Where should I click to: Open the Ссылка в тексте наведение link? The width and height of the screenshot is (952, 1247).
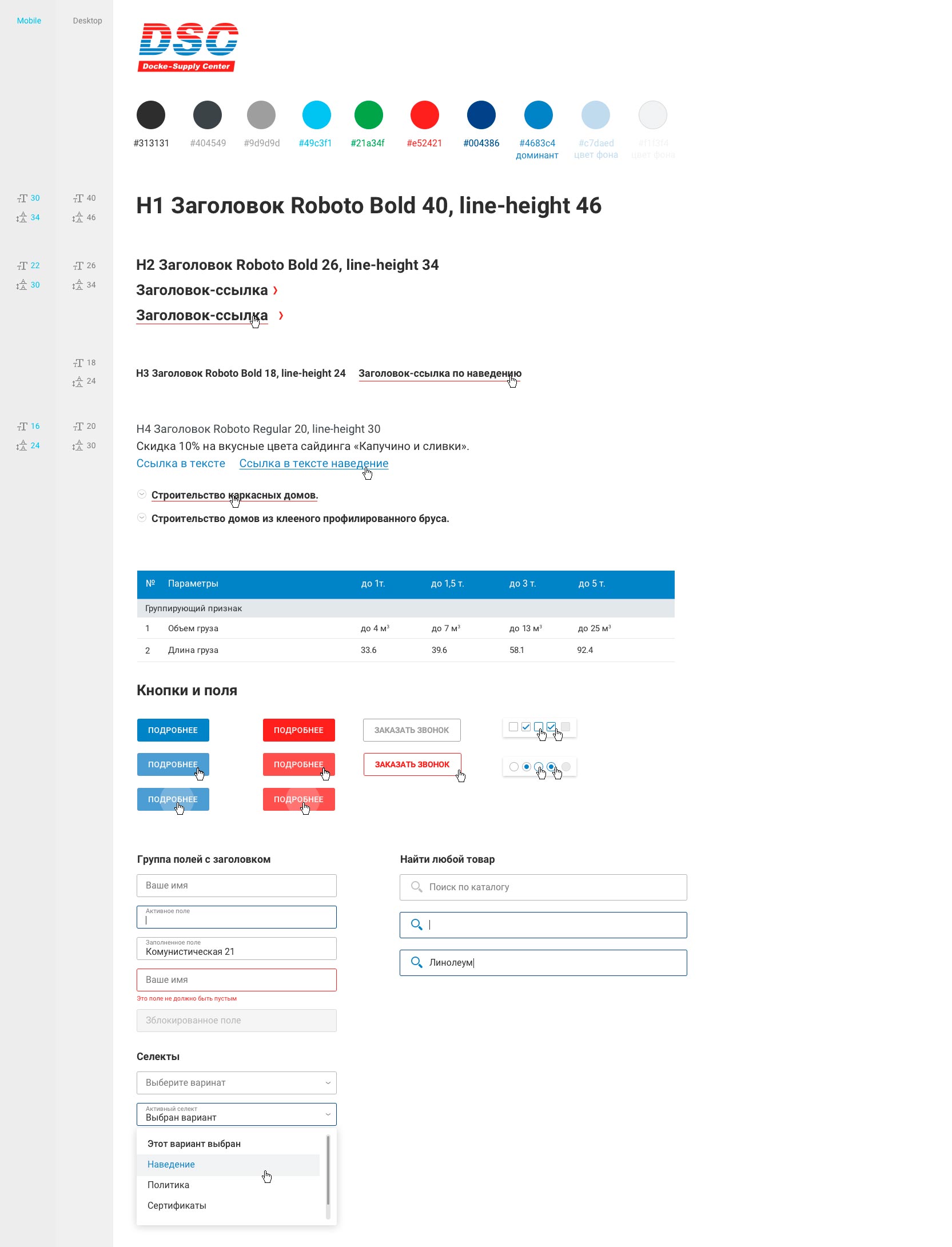[314, 464]
